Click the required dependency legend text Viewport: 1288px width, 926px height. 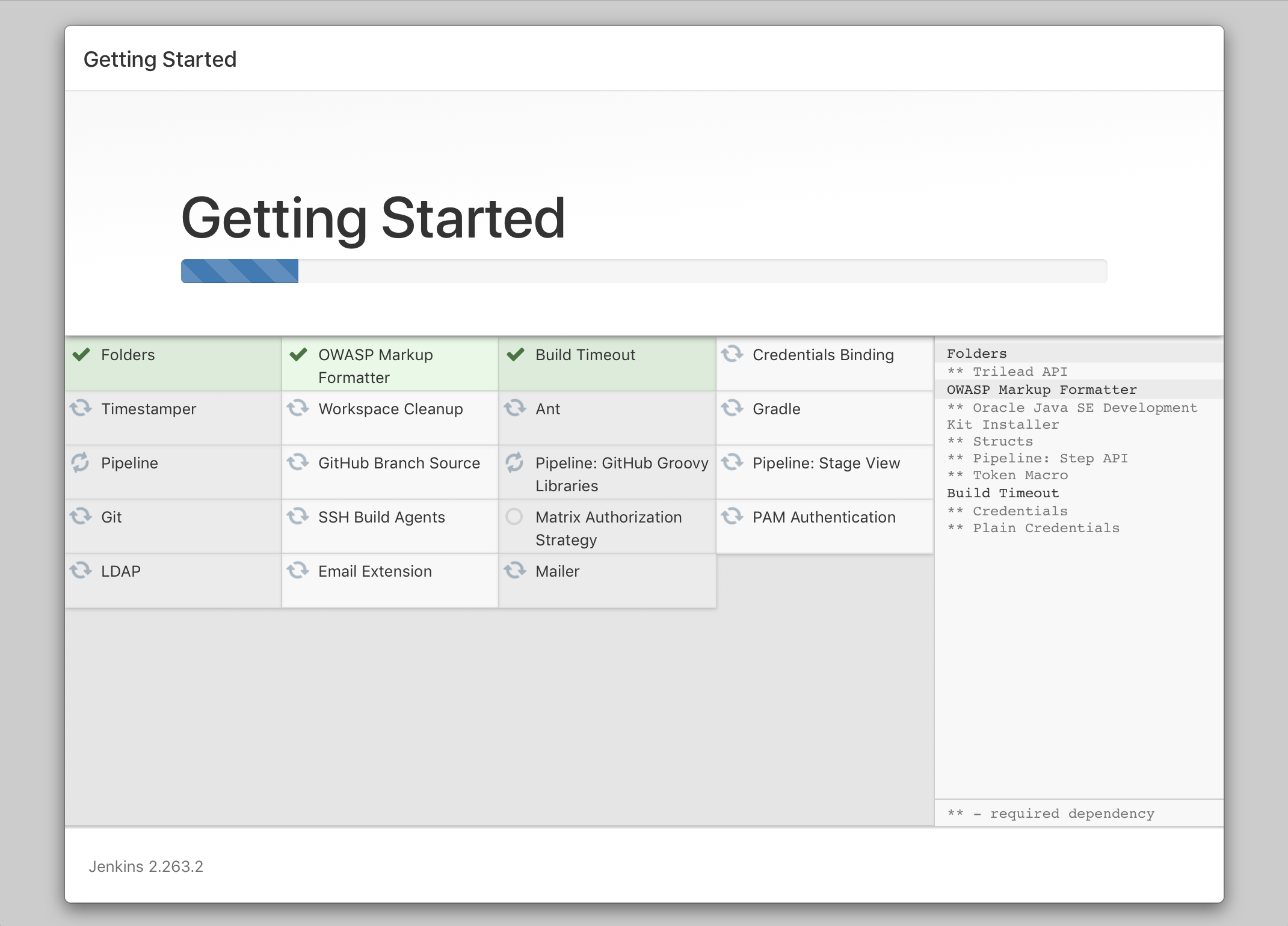click(1050, 814)
